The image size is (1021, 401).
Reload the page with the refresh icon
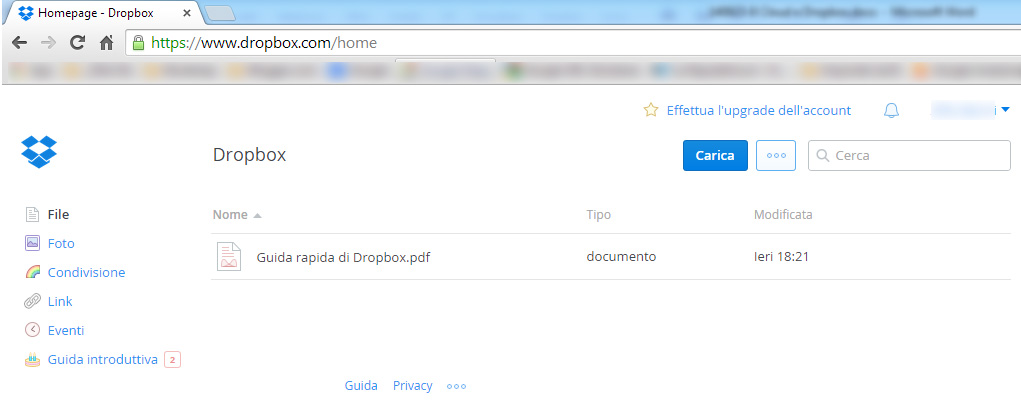tap(77, 44)
